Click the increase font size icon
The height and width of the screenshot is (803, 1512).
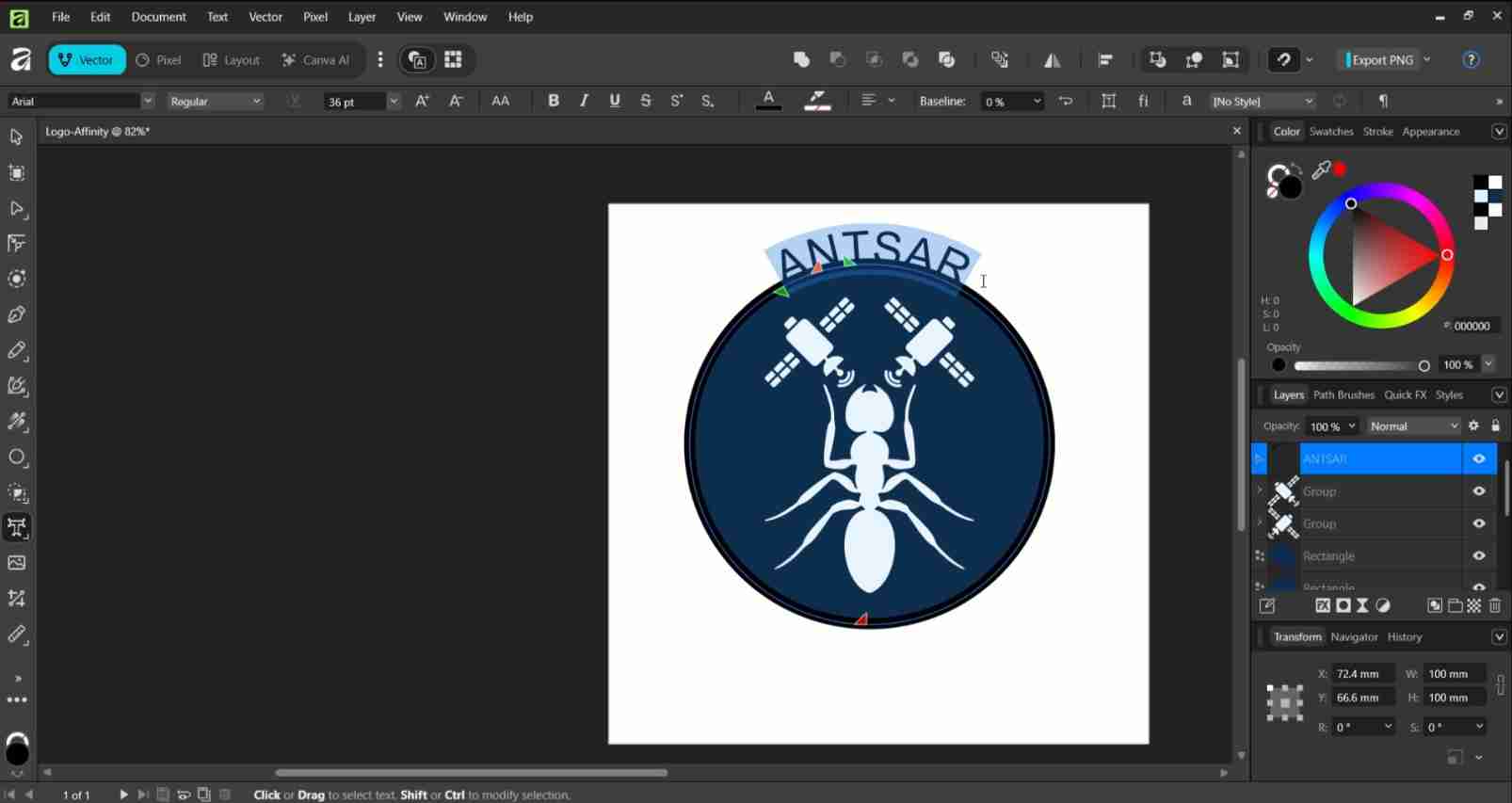pyautogui.click(x=423, y=101)
